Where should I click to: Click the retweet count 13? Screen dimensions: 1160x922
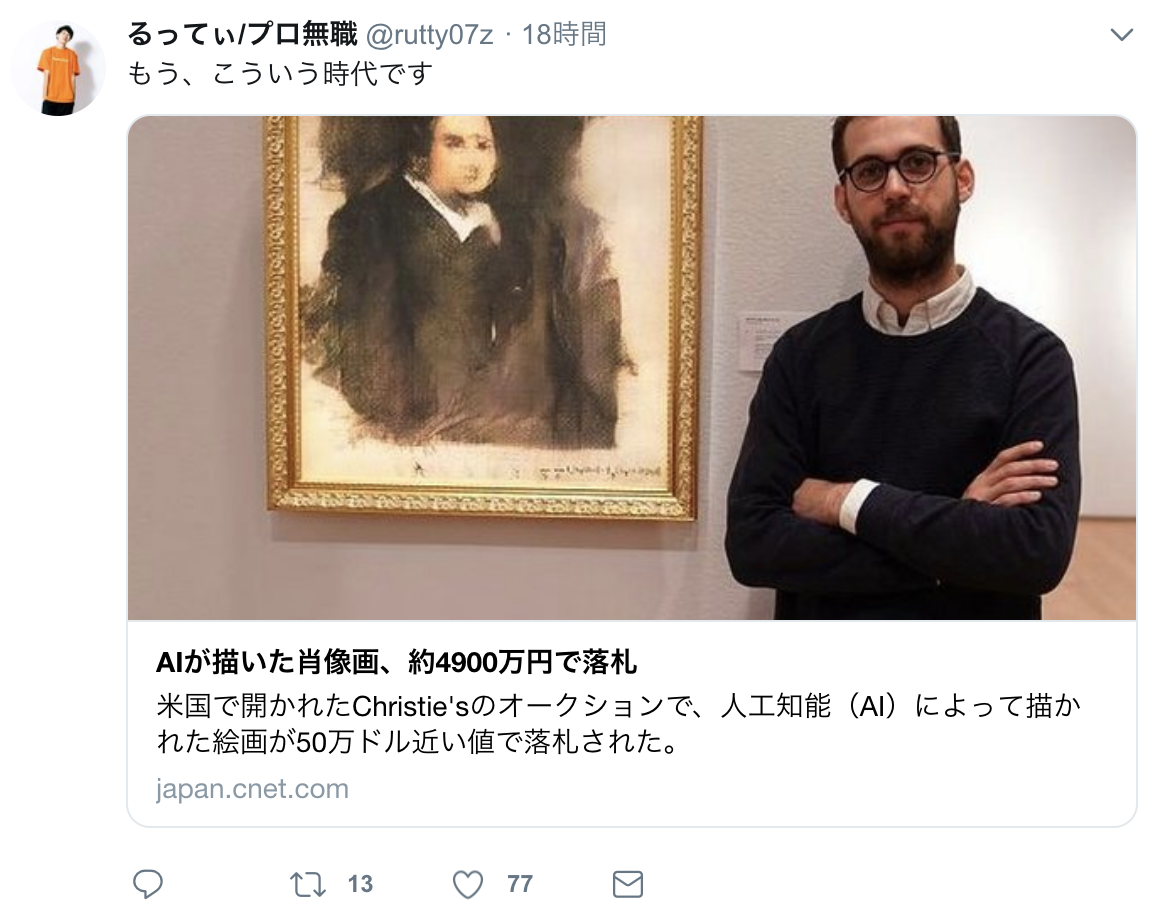point(360,884)
